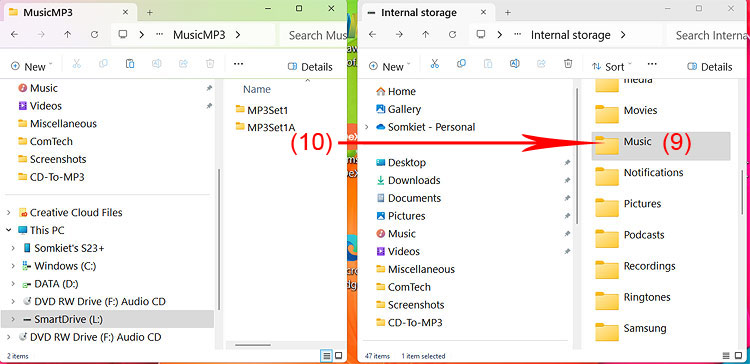
Task: Switch to large thumbnails view in MusicMP3
Action: pos(338,355)
